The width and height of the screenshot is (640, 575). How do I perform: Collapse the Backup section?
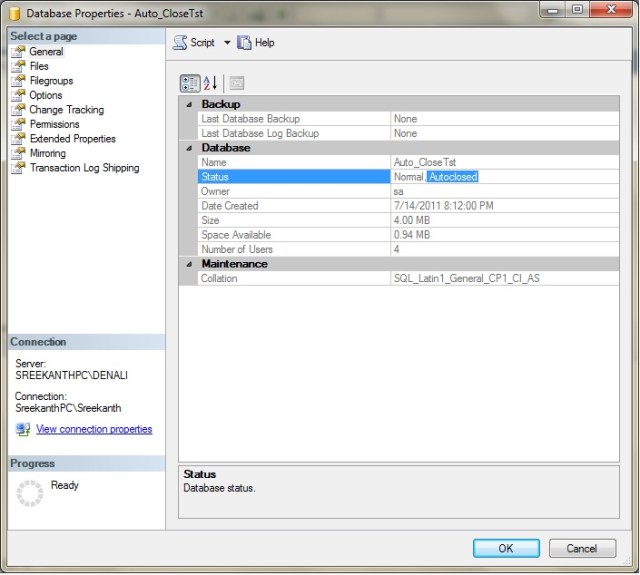(189, 104)
